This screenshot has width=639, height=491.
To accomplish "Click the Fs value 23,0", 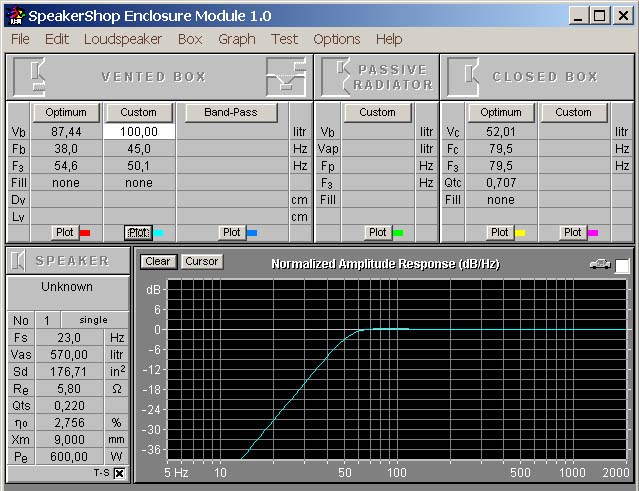I will pos(69,338).
